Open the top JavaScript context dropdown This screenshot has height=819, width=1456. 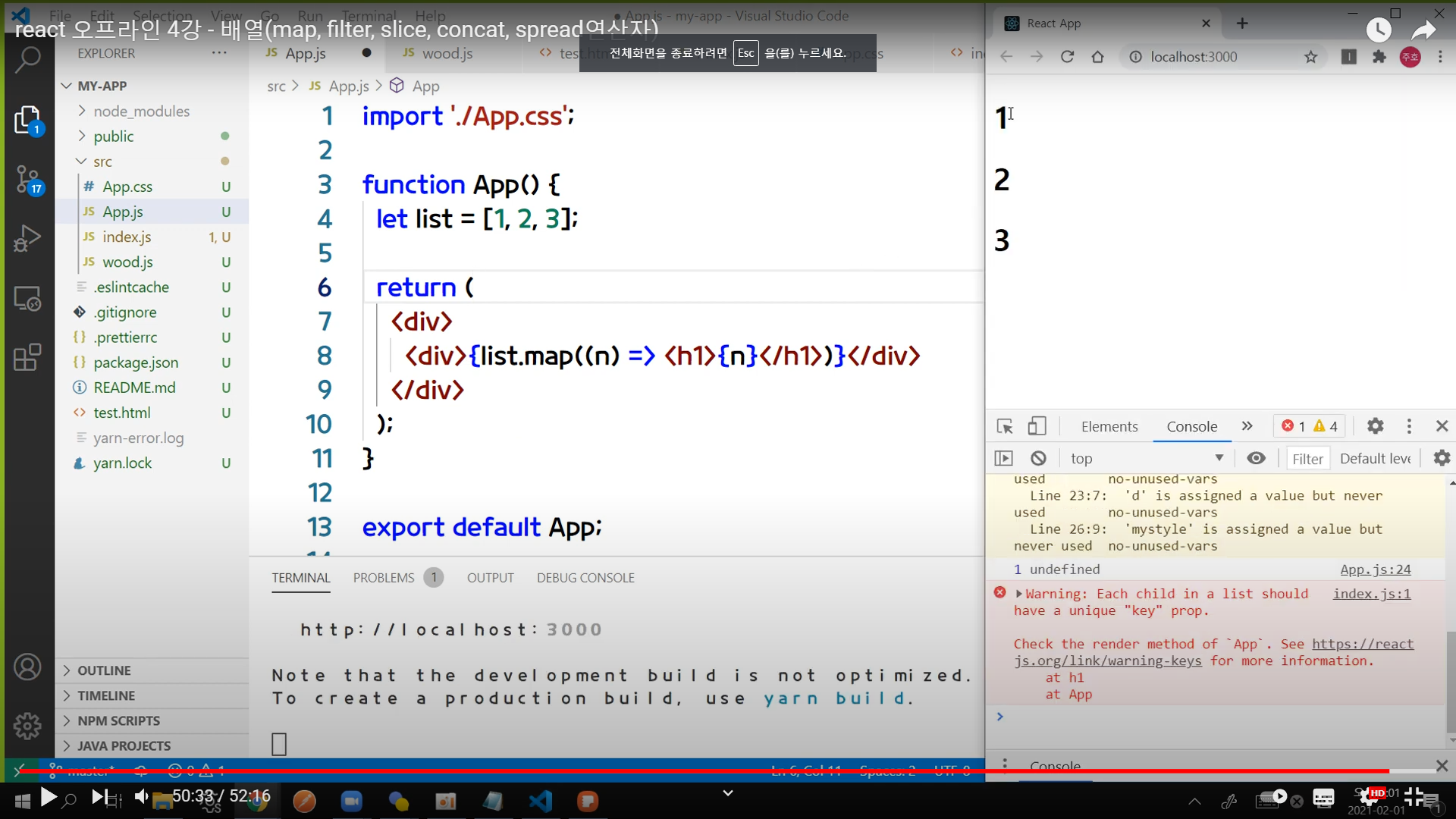[1146, 458]
